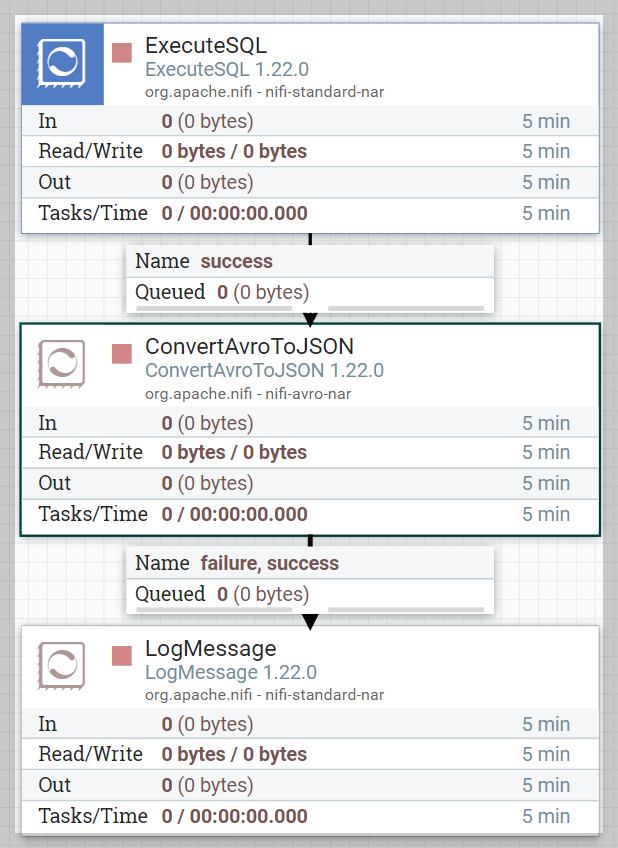Click queue count bar of failure, success connection
Image resolution: width=618 pixels, height=848 pixels.
point(214,610)
